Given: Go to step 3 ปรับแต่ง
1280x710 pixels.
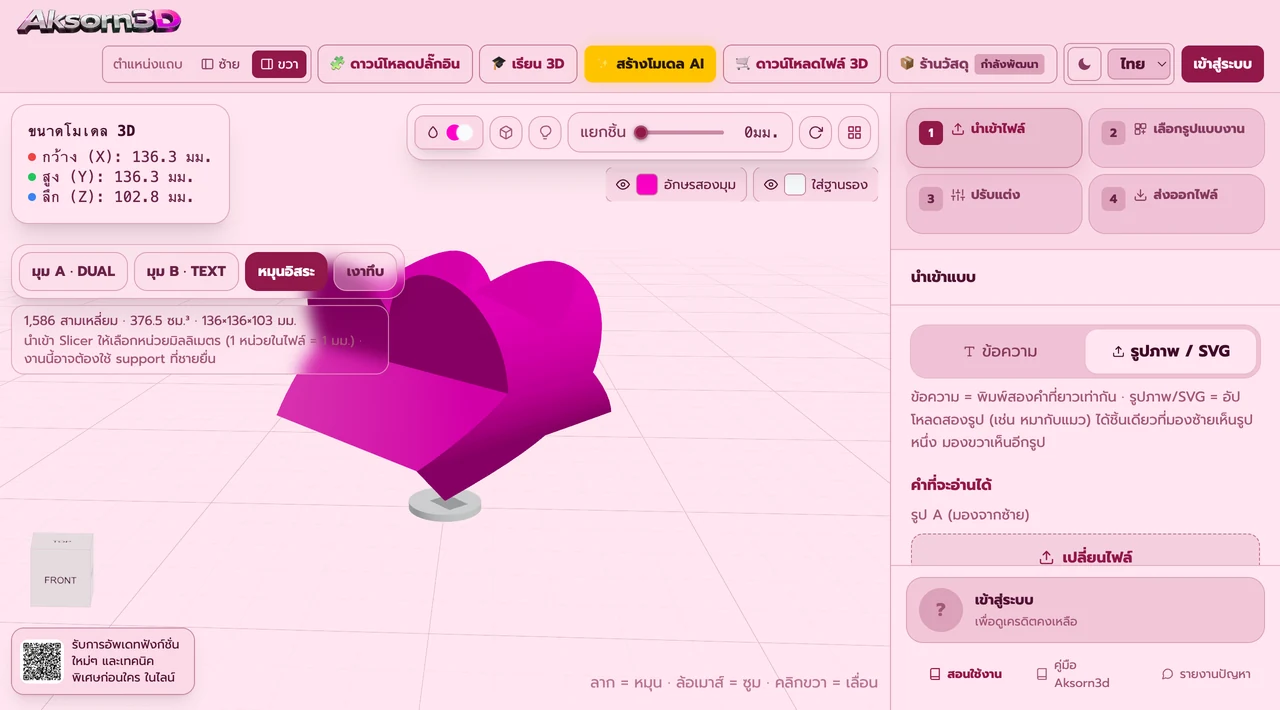Looking at the screenshot, I should tap(994, 204).
